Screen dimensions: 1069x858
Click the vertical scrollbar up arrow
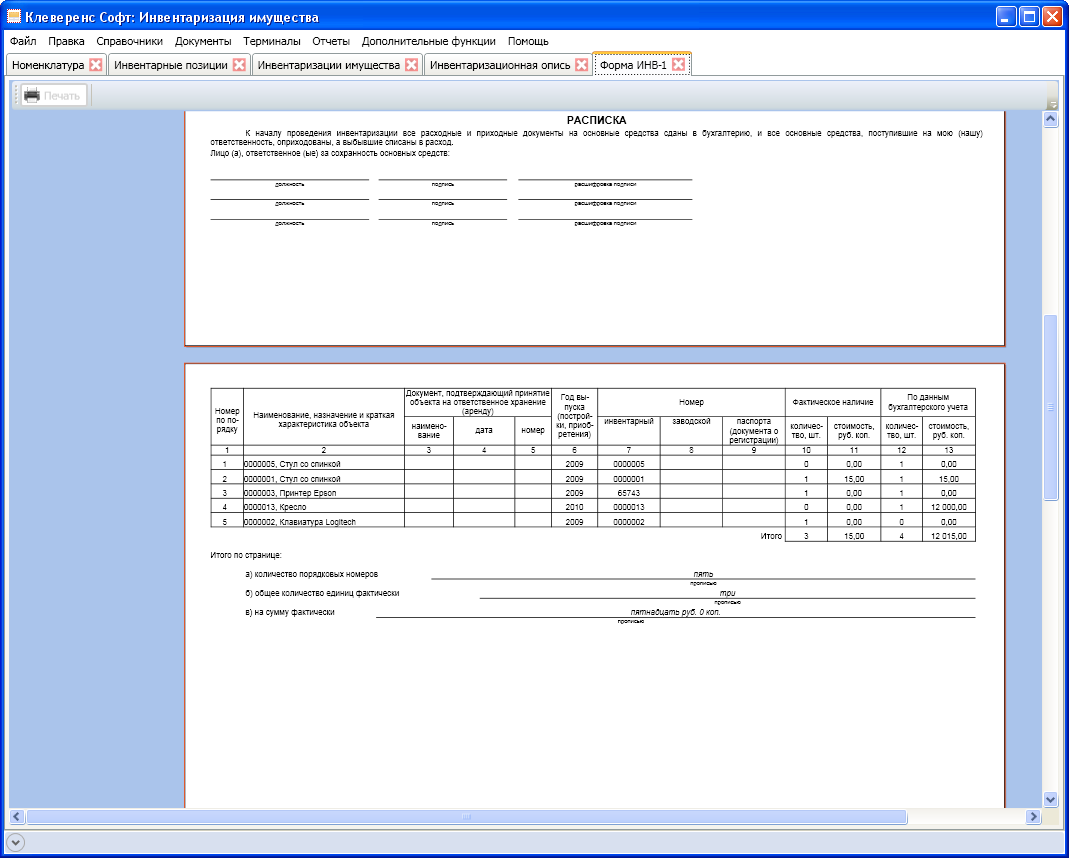(1051, 119)
